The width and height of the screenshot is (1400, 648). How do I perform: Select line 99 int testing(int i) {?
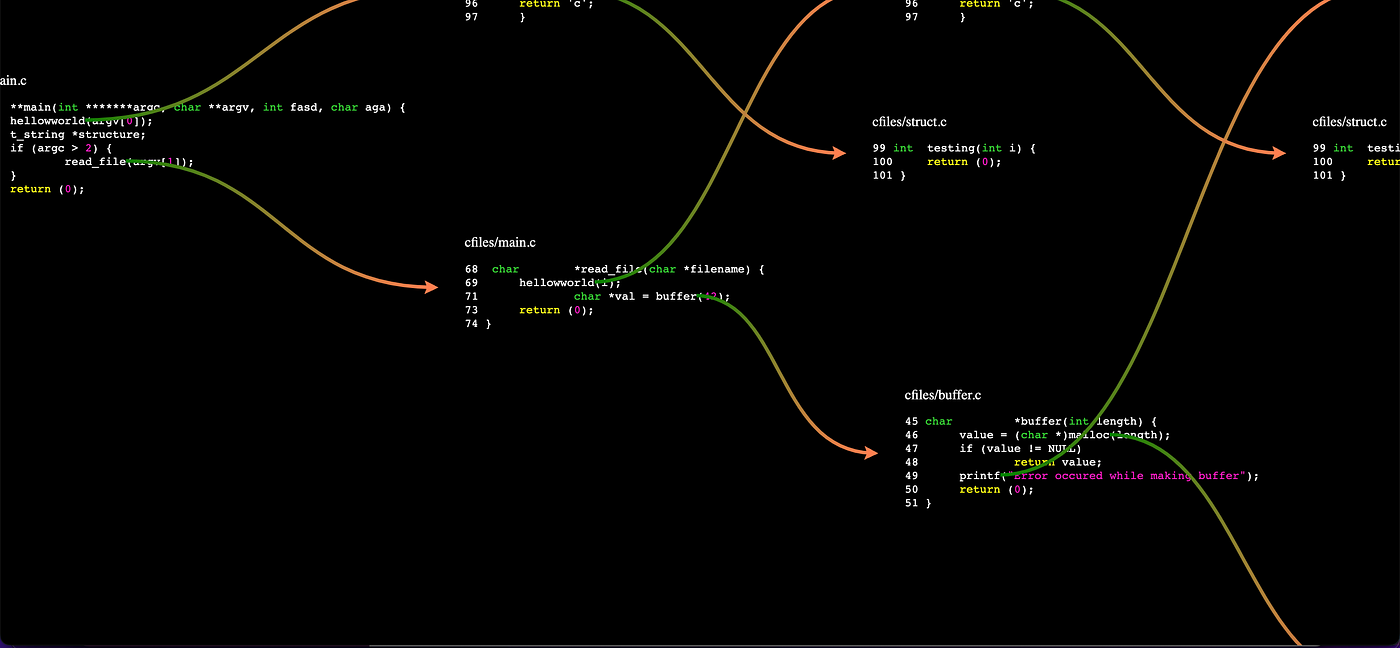click(x=954, y=148)
